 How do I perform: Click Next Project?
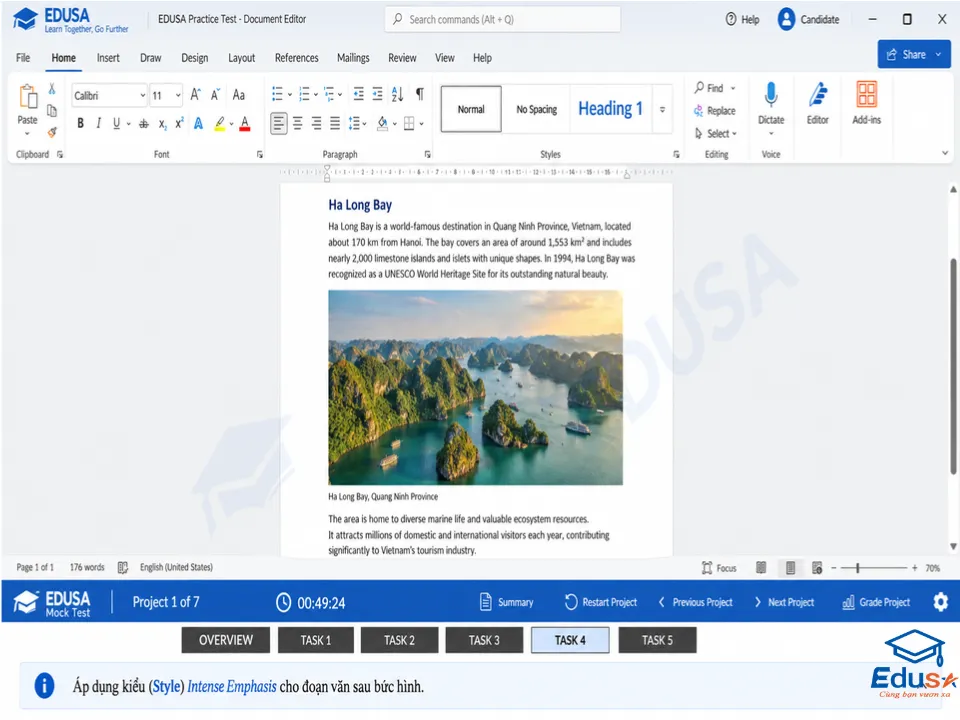[x=784, y=602]
